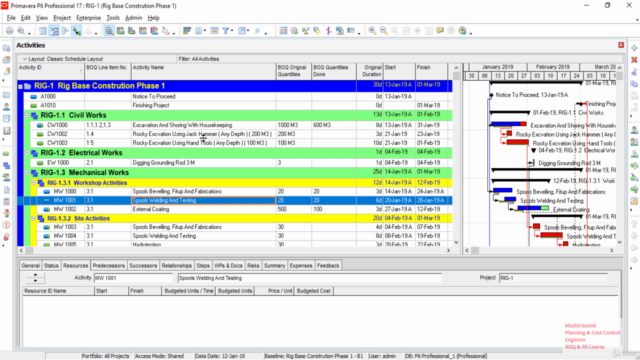Screen dimensions: 640x360
Task: Toggle the Show/Hide Bottom Layout icon
Action: (109, 31)
